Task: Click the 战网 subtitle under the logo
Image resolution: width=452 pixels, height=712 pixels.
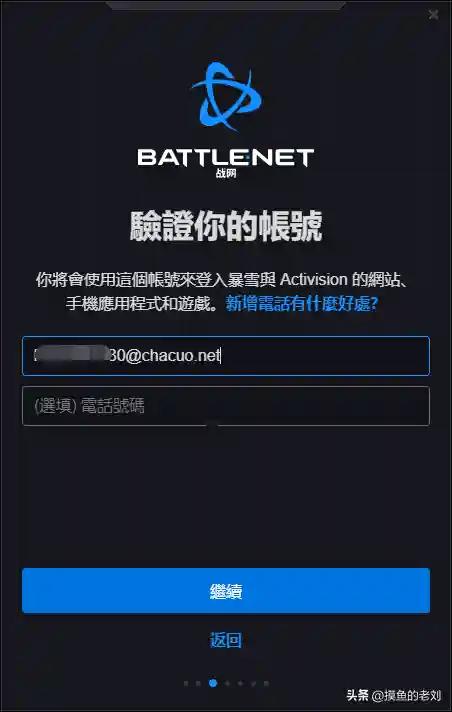Action: pos(226,173)
